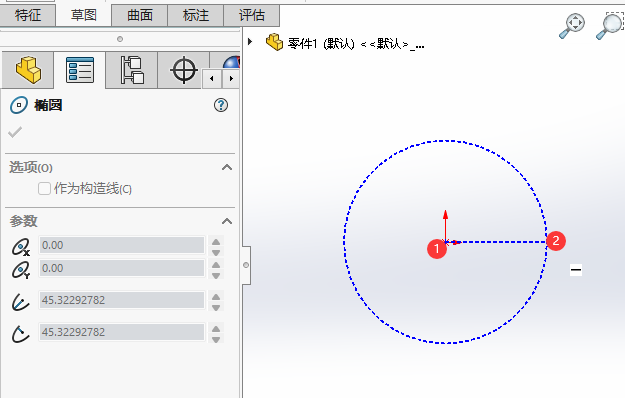Increase center X coordinate with up spinner
Image resolution: width=625 pixels, height=398 pixels.
(x=216, y=241)
